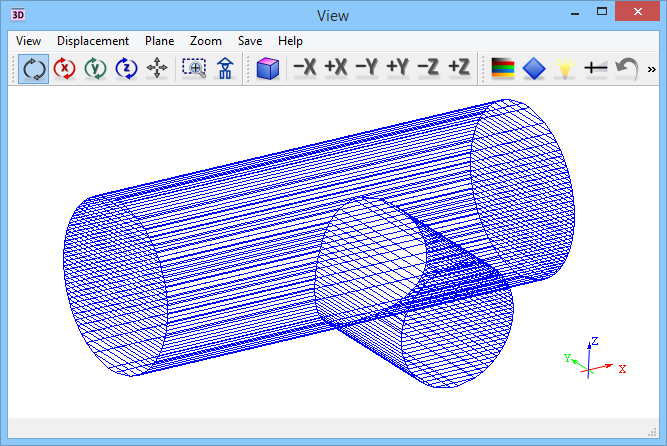Viewport: 667px width, 446px height.
Task: Choose the zoom window magnifier tool
Action: point(194,68)
